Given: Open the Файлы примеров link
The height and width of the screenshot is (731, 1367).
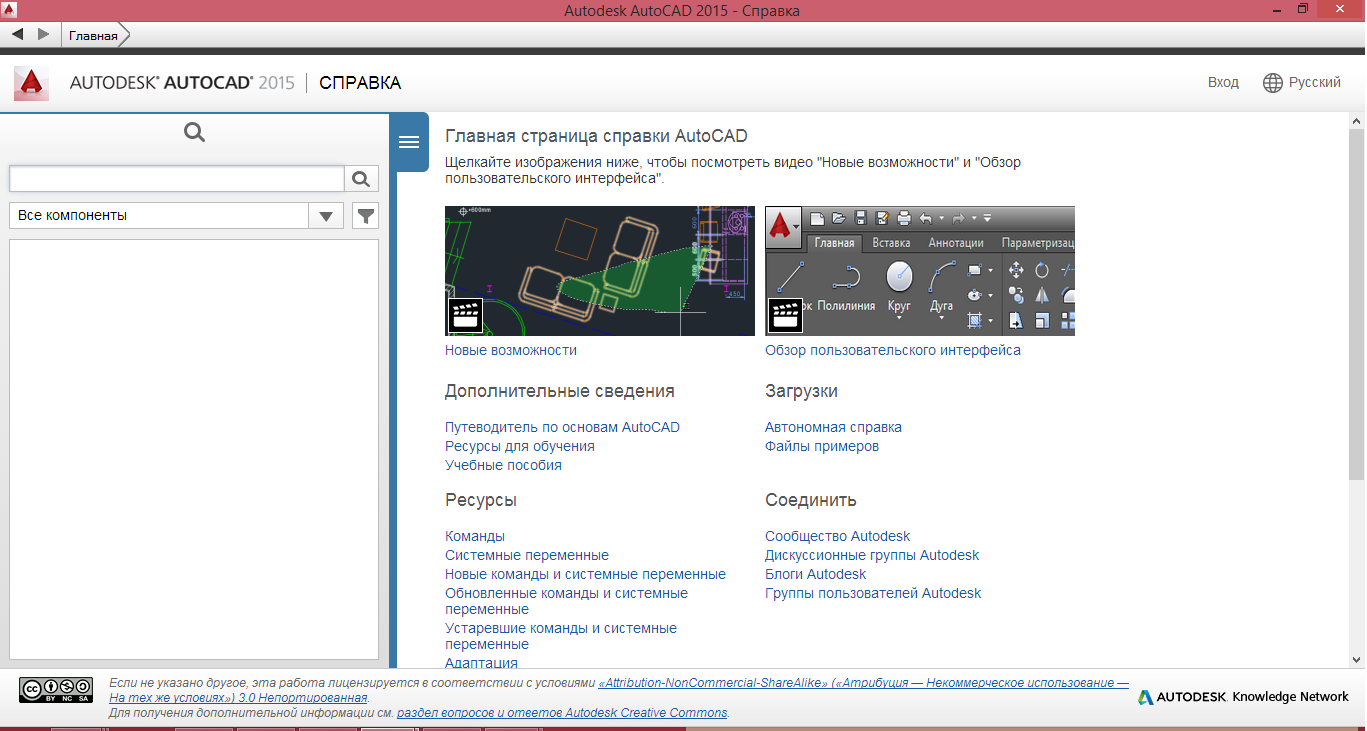Looking at the screenshot, I should pos(822,446).
